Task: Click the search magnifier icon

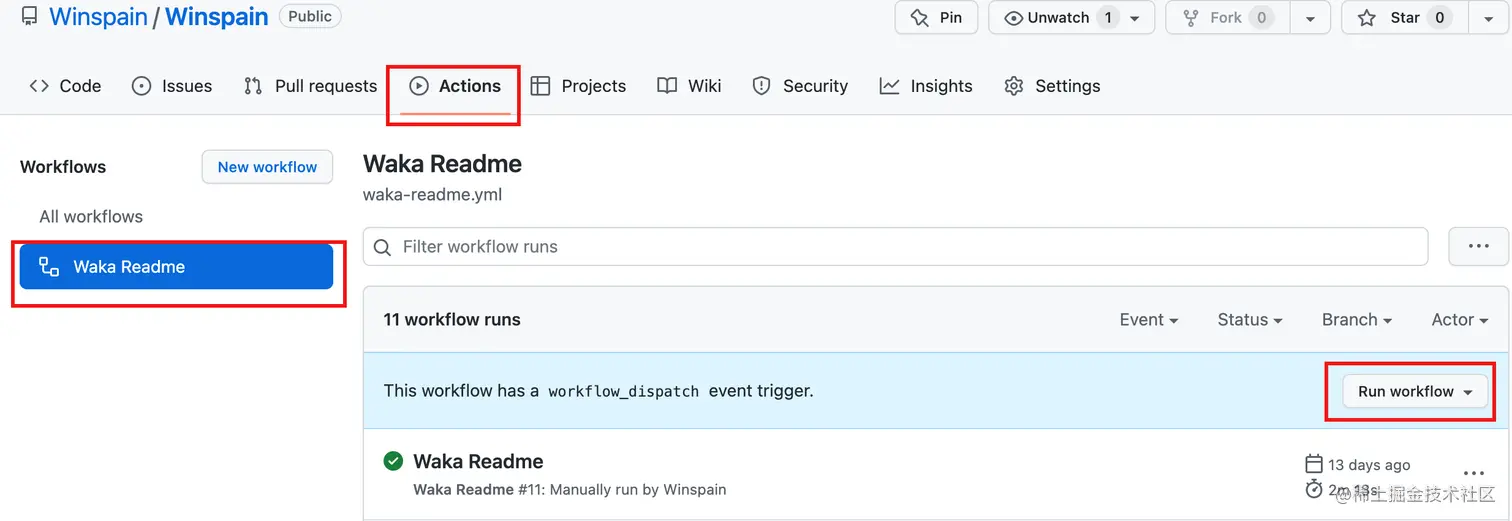Action: click(x=382, y=247)
